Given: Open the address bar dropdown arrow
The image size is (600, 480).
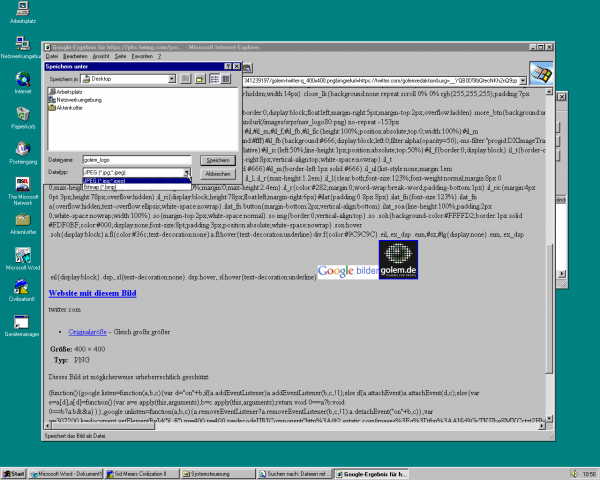Looking at the screenshot, I should click(x=522, y=81).
